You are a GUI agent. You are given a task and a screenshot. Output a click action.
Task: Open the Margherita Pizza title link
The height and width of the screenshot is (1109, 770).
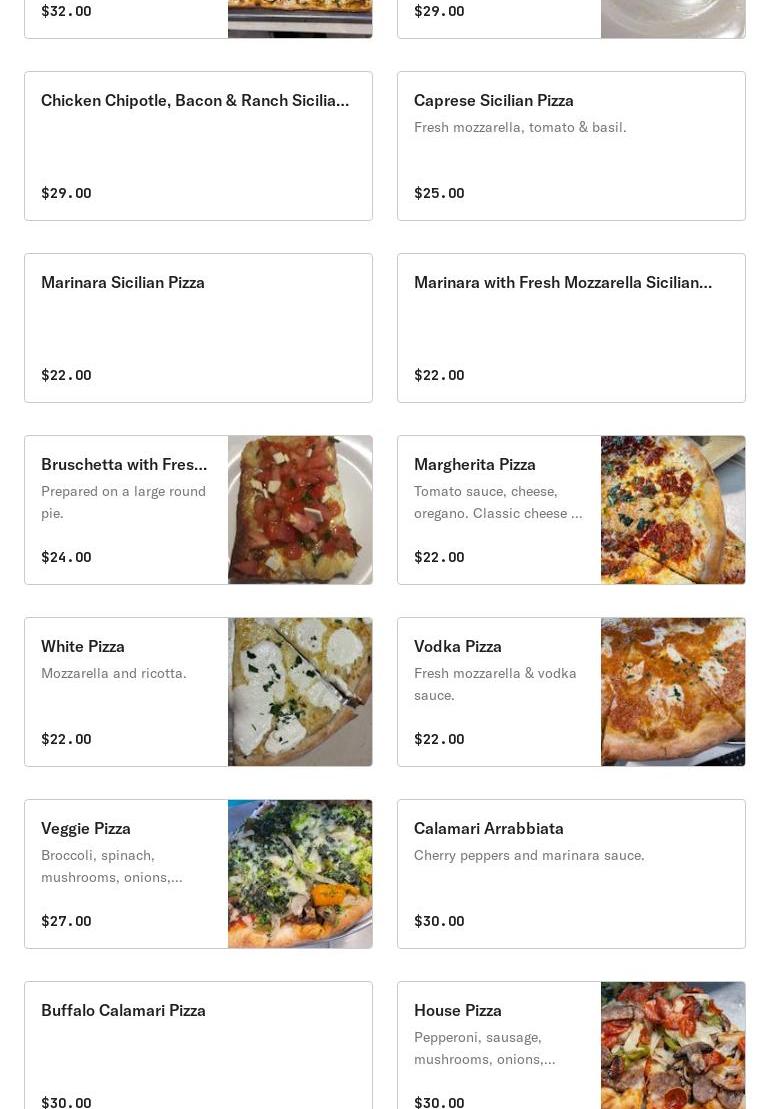click(x=475, y=464)
